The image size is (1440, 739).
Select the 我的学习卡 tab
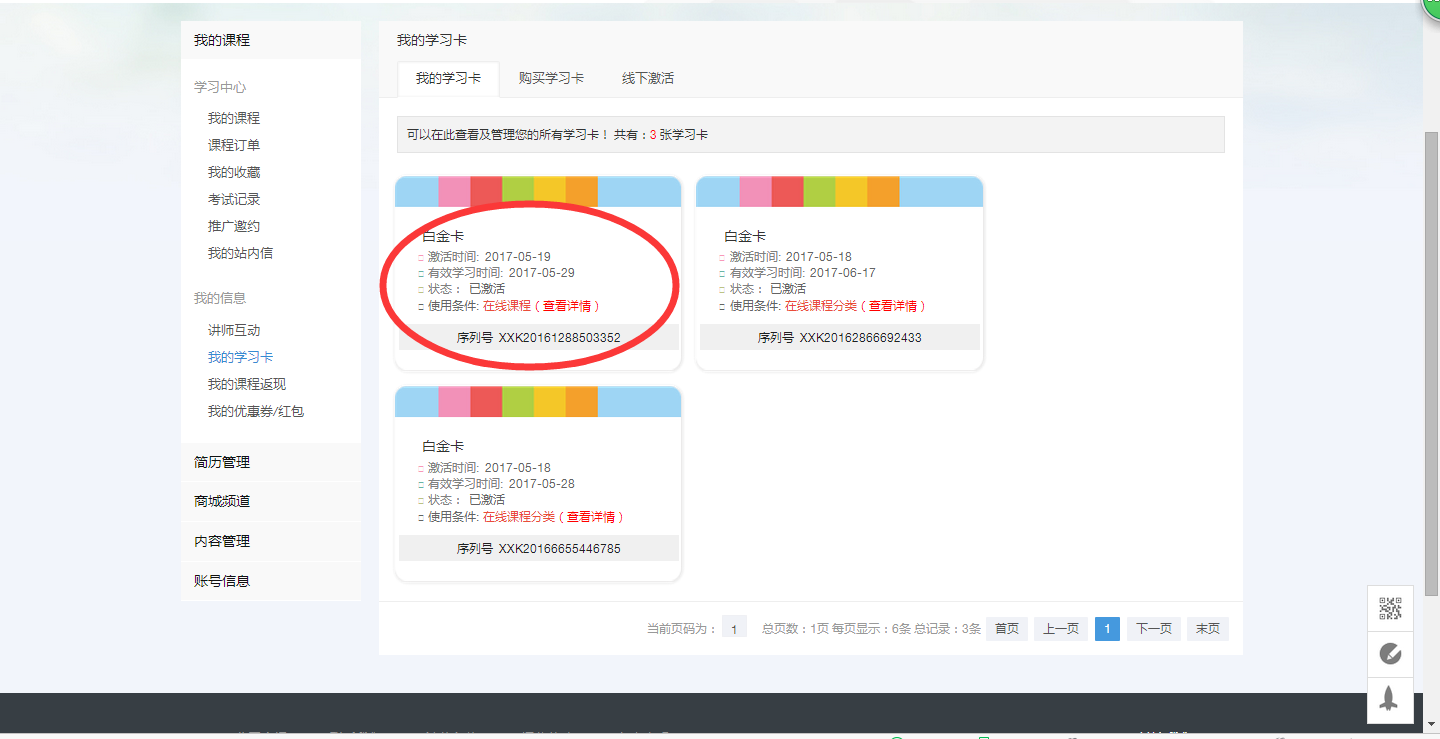coord(448,78)
